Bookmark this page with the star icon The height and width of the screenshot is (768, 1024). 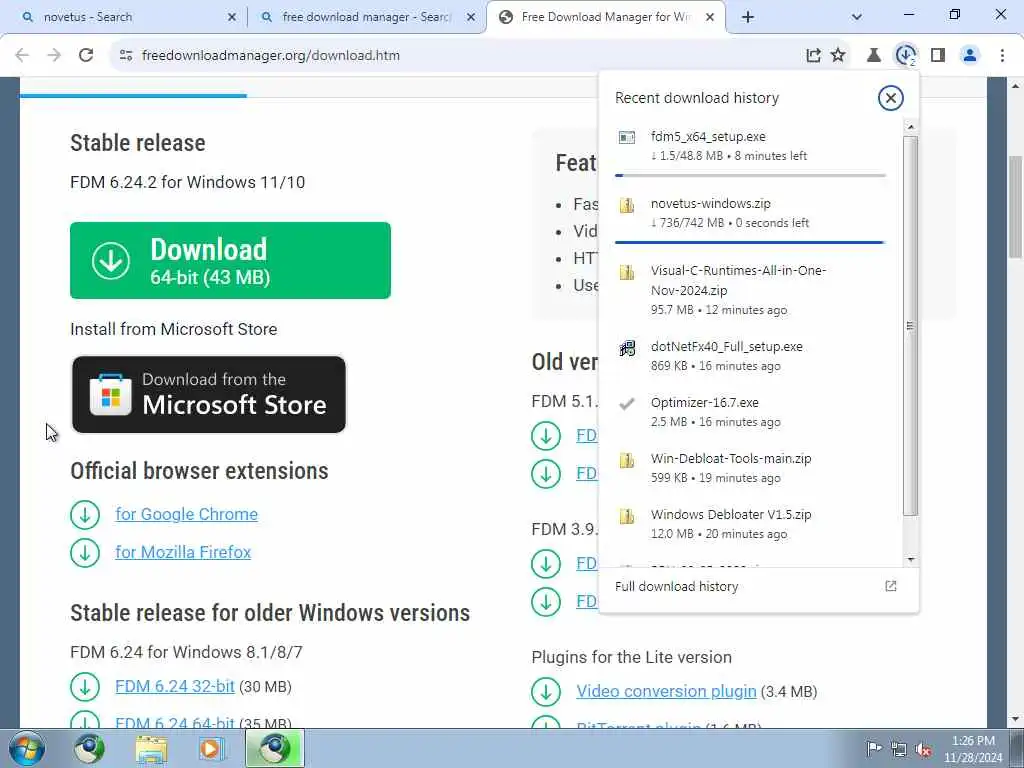(x=838, y=56)
